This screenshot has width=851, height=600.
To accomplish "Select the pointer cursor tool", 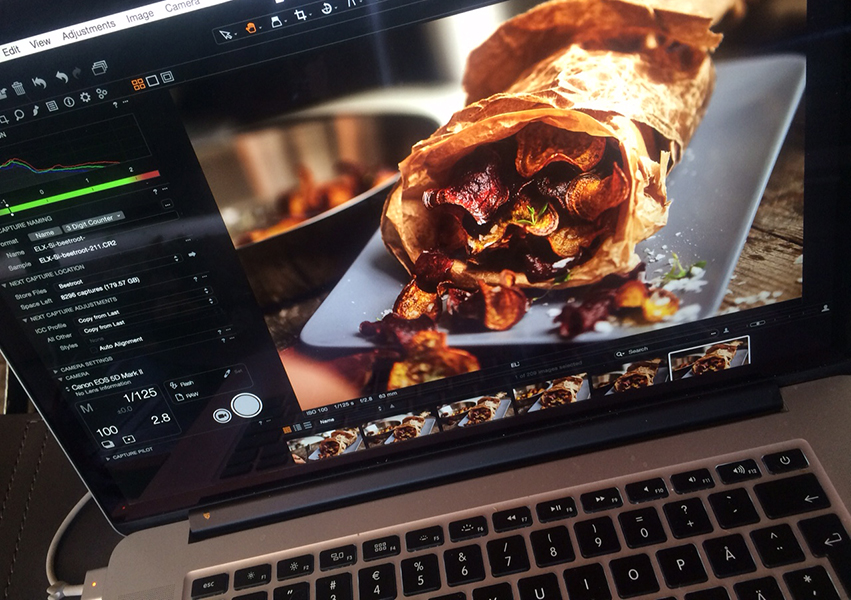I will tap(225, 35).
